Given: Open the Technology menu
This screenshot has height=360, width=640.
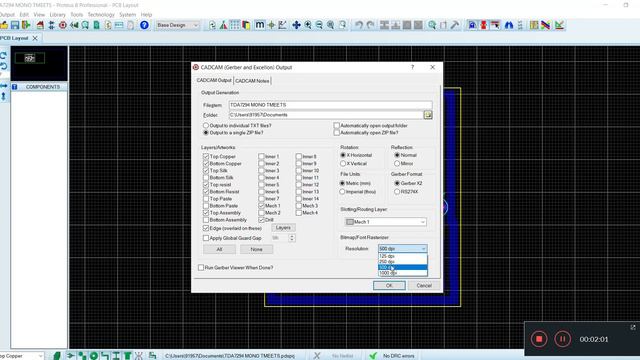Looking at the screenshot, I should [101, 15].
